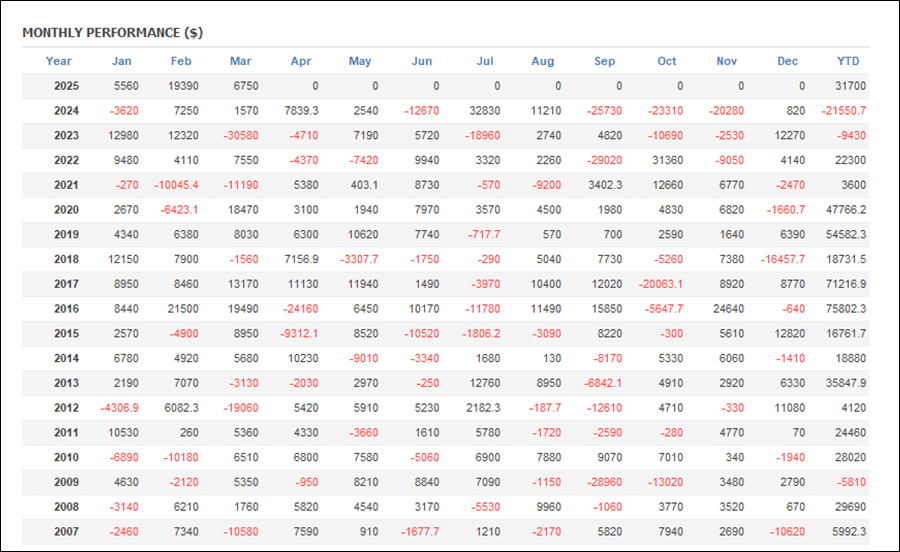This screenshot has height=552, width=900.
Task: Click the -10045.4 cell for Feb 2021
Action: click(176, 185)
